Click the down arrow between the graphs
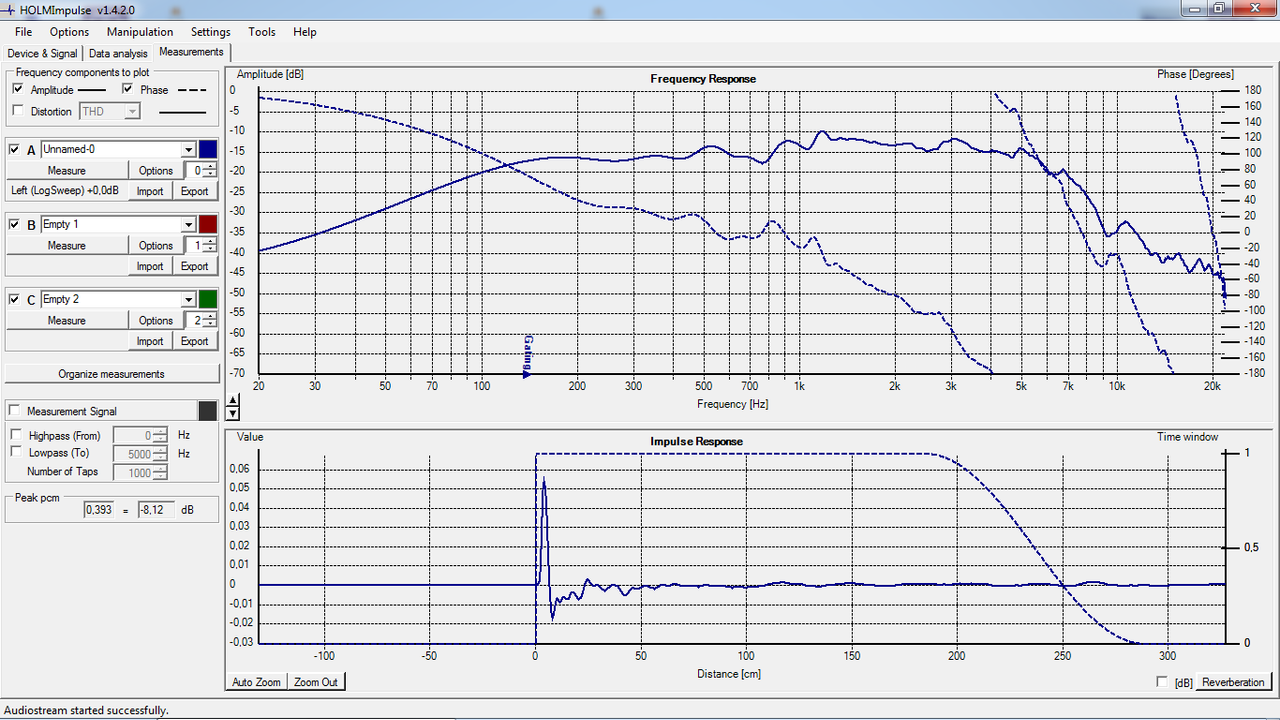Screen dimensions: 1280x720 coord(233,413)
